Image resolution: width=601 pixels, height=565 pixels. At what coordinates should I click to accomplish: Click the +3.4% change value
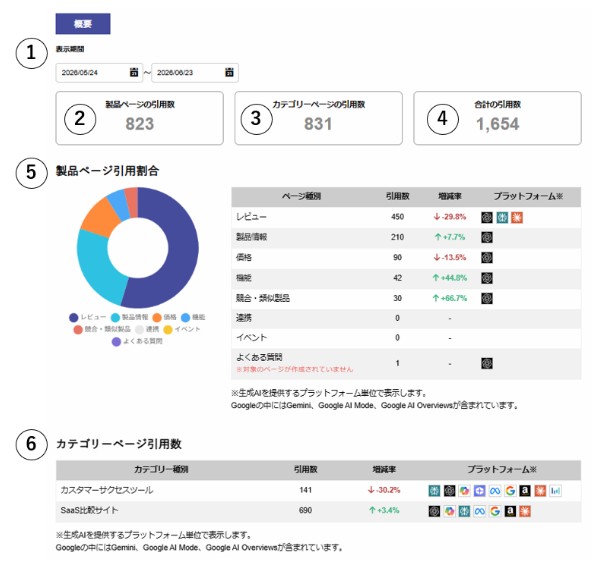(x=384, y=511)
